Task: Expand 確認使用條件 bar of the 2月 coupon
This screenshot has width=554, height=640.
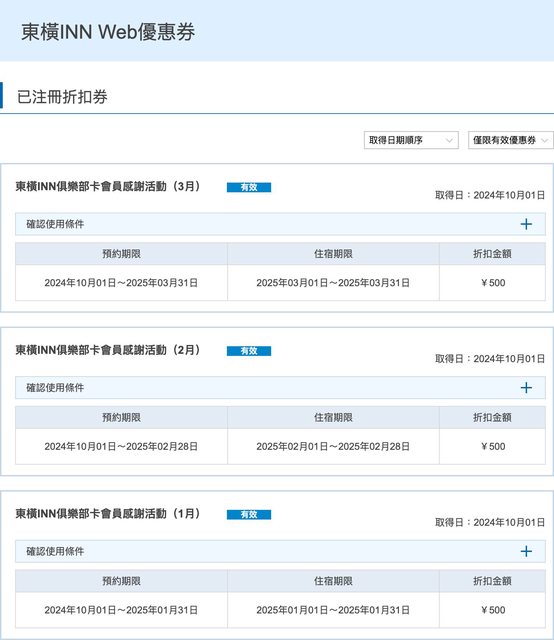Action: [280, 388]
